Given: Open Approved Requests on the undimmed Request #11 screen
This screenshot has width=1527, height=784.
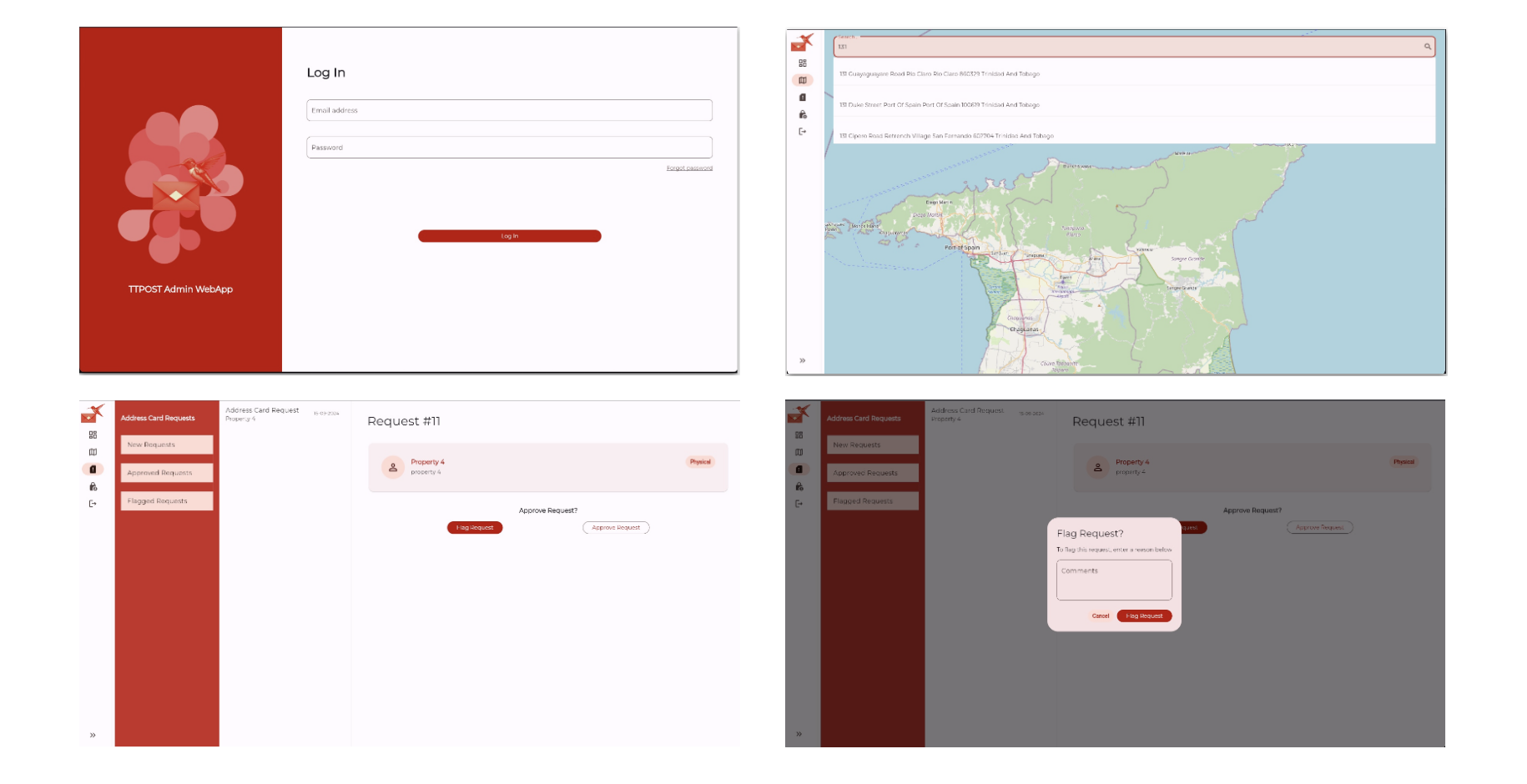Looking at the screenshot, I should (x=167, y=473).
